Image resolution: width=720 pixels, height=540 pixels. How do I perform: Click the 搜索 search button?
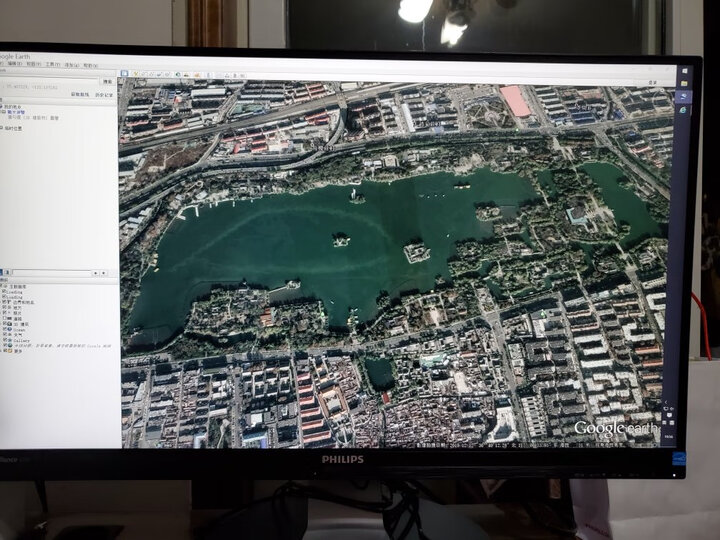tap(108, 82)
